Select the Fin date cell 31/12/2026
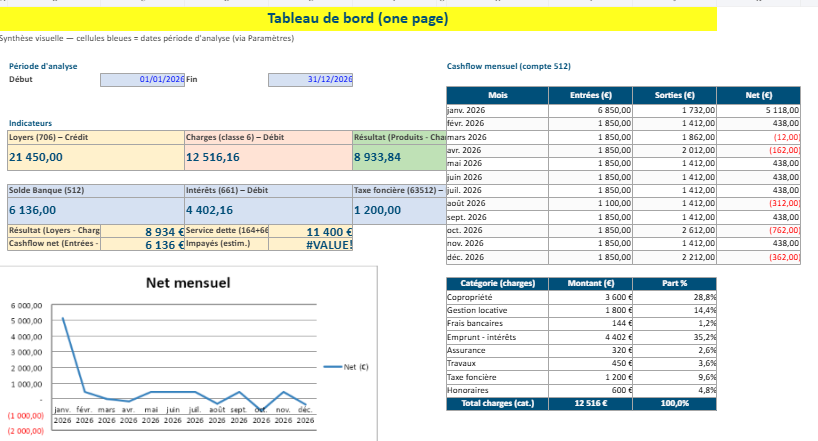 pos(311,79)
